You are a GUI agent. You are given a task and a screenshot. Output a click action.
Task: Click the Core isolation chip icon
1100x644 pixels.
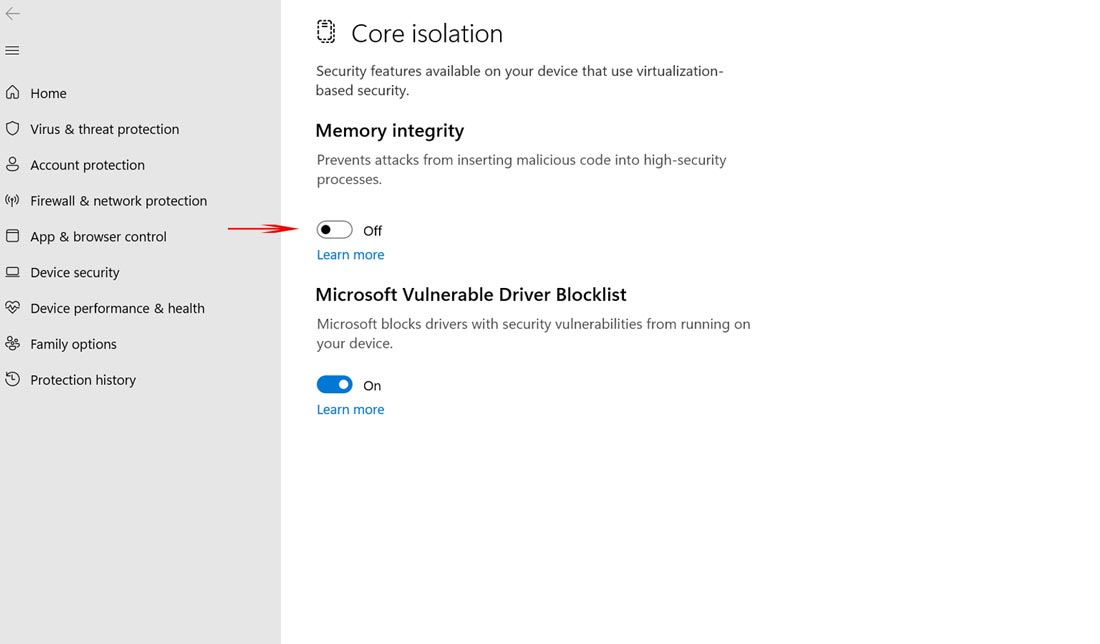tap(326, 32)
